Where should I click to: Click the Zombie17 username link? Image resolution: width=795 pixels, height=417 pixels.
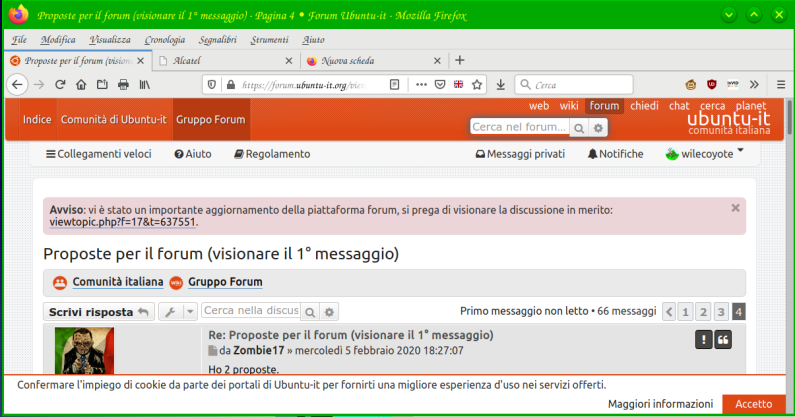[259, 351]
